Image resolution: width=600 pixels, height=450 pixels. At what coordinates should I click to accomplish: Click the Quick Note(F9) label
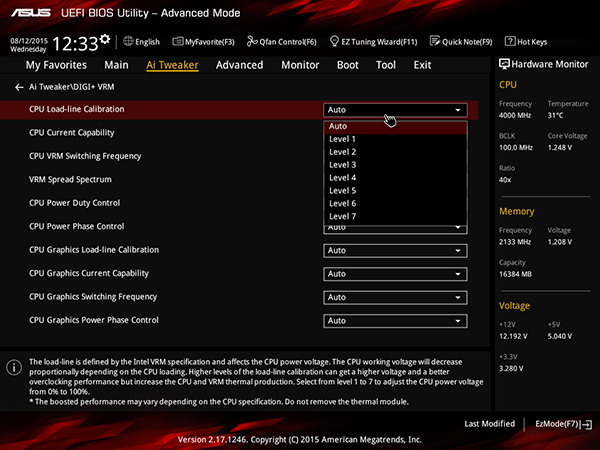(467, 42)
